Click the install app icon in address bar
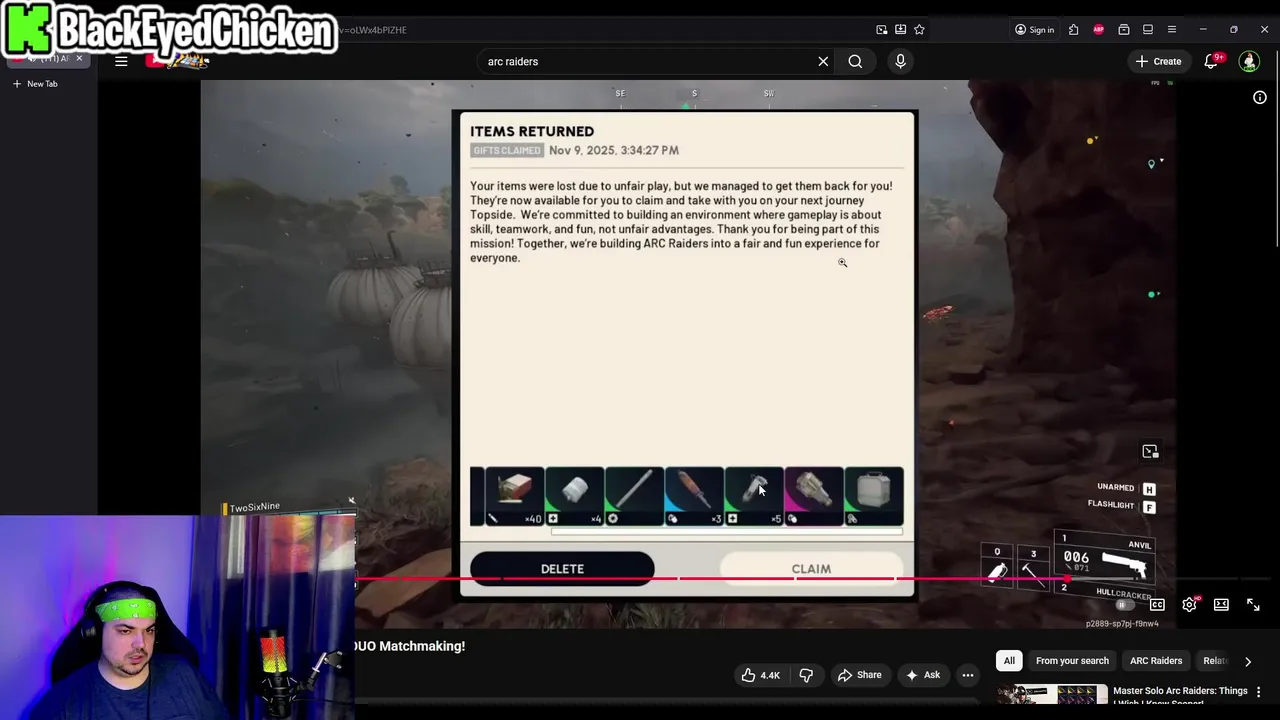 [900, 30]
